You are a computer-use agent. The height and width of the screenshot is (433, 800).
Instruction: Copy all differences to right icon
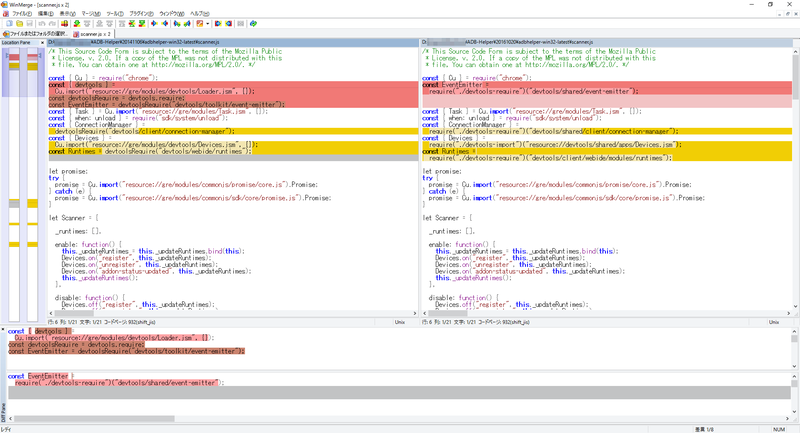(218, 23)
